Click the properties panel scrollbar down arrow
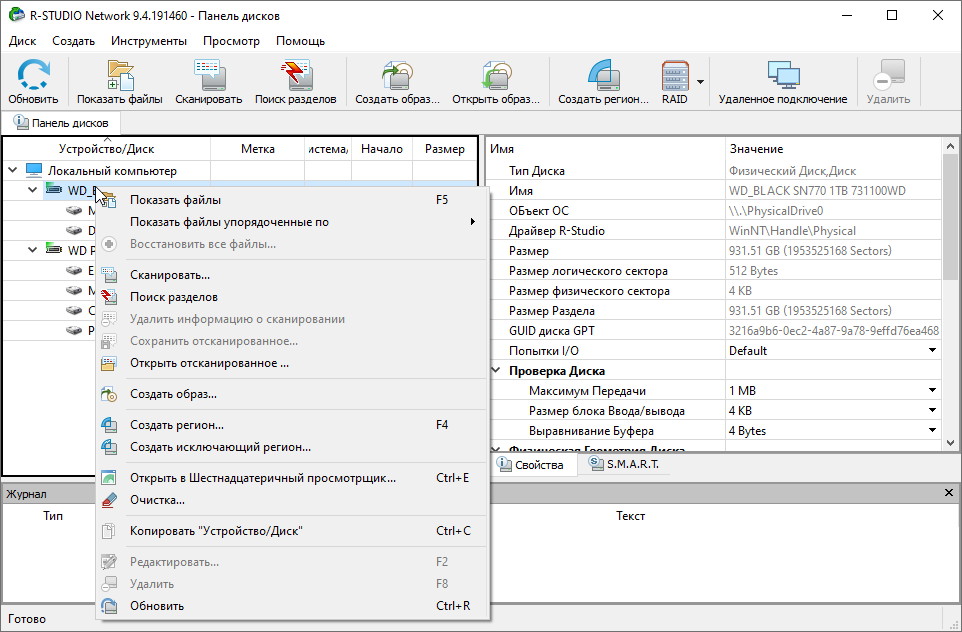The image size is (962, 632). [x=950, y=442]
